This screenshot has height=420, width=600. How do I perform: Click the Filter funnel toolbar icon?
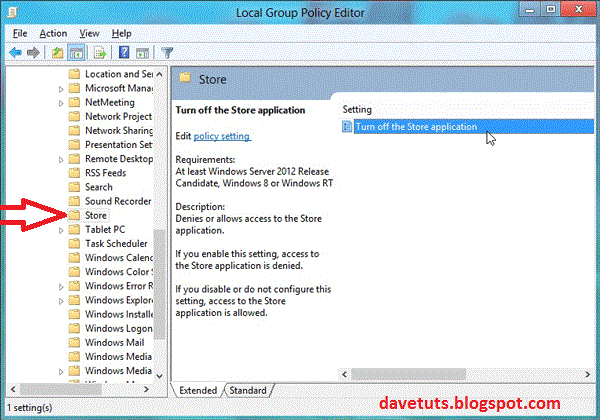tap(167, 53)
